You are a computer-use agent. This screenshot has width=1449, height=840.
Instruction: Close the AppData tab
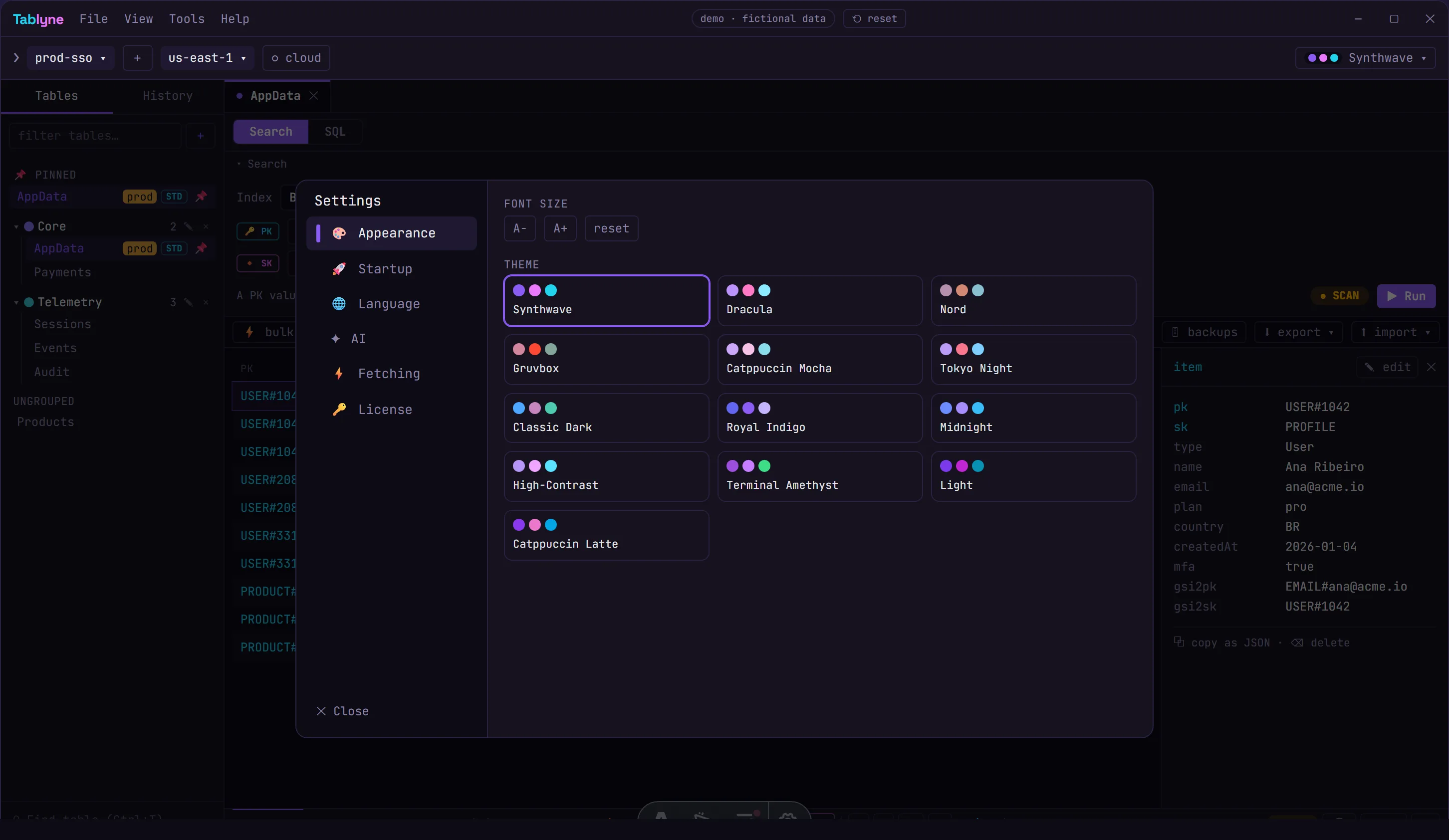[x=314, y=95]
